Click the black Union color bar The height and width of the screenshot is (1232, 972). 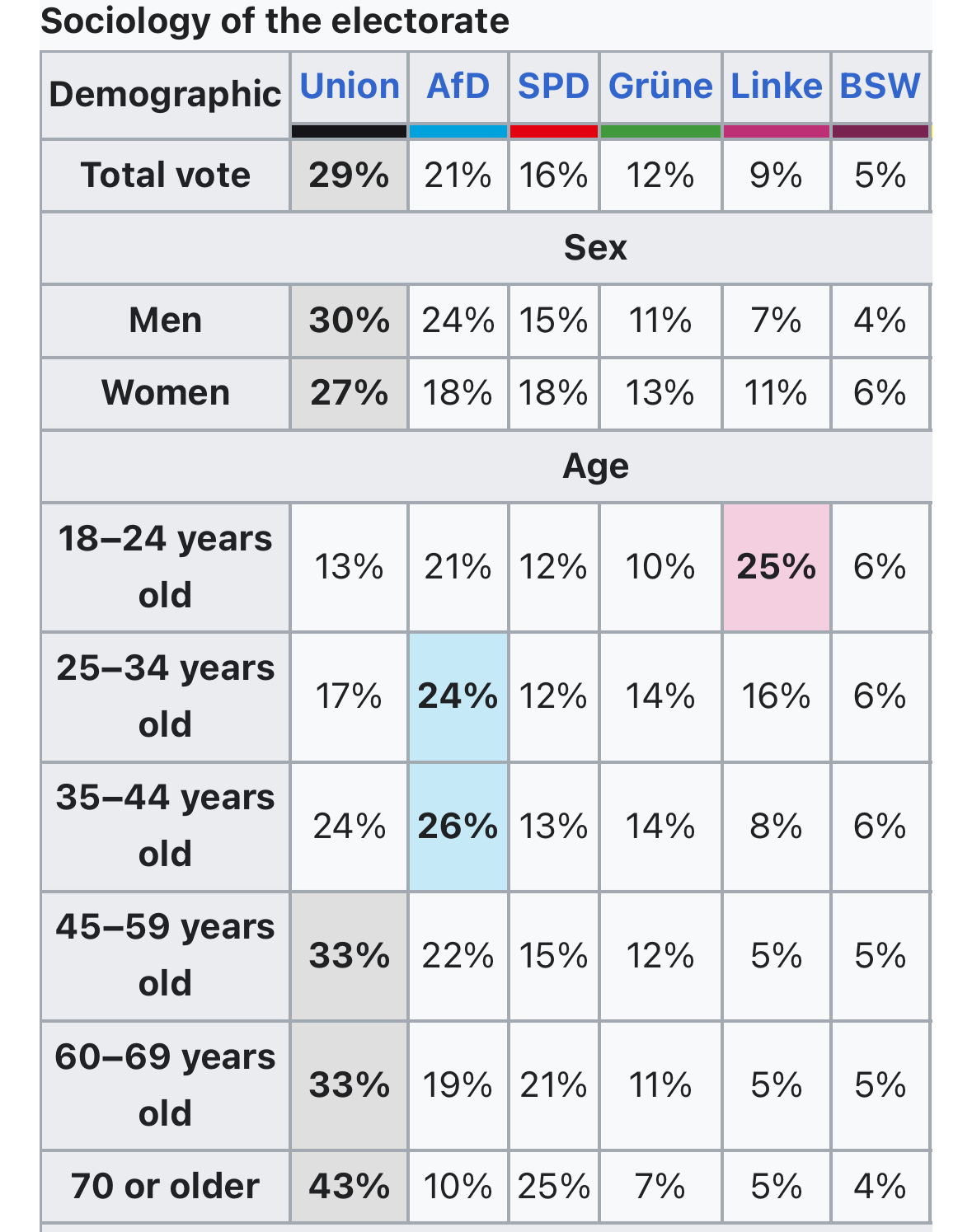pos(349,131)
